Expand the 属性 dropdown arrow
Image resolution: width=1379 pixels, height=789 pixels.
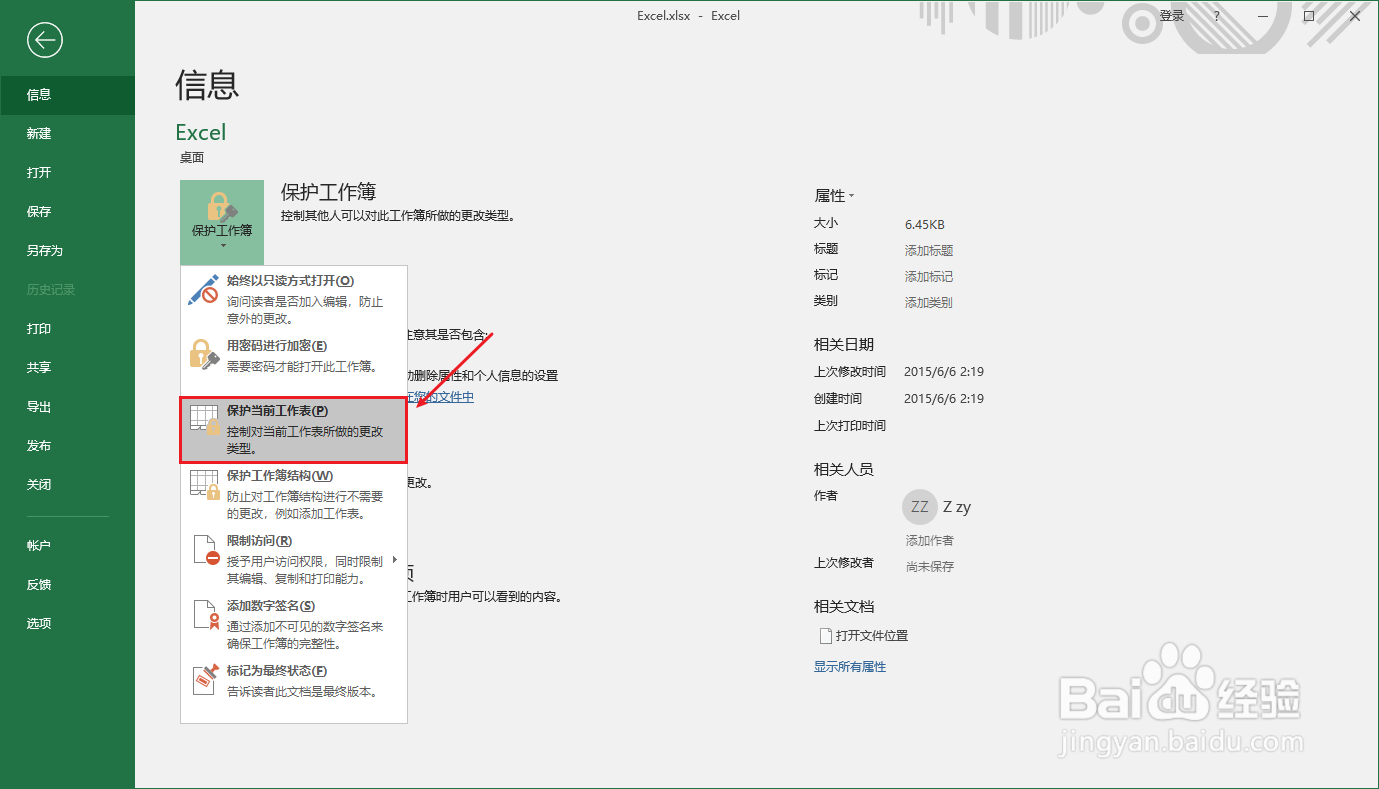coord(851,196)
